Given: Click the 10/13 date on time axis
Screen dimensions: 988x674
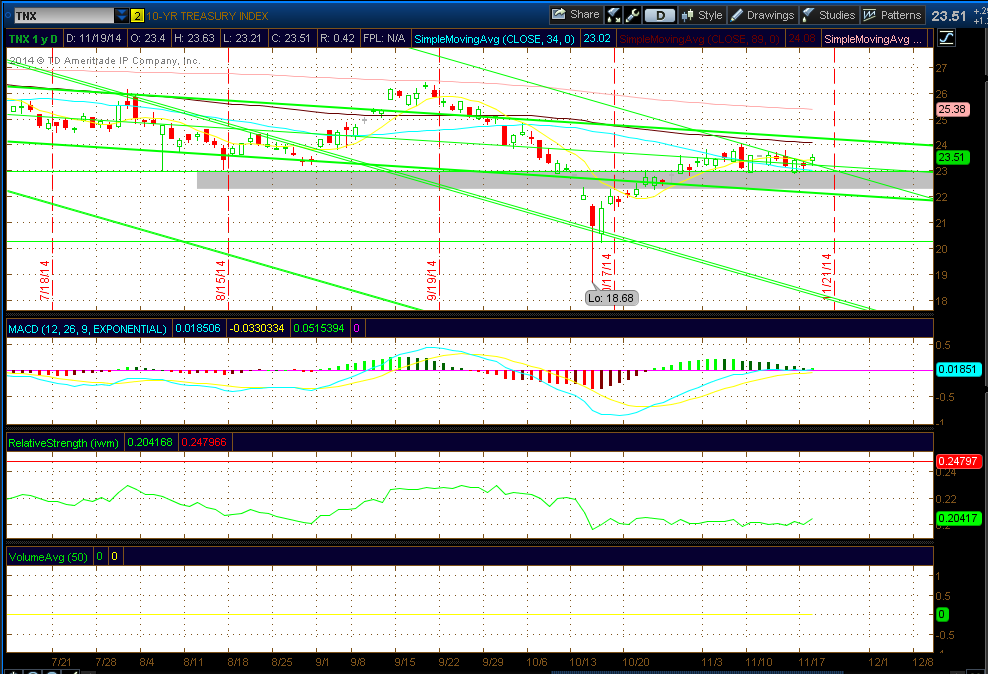Looking at the screenshot, I should pyautogui.click(x=583, y=662).
